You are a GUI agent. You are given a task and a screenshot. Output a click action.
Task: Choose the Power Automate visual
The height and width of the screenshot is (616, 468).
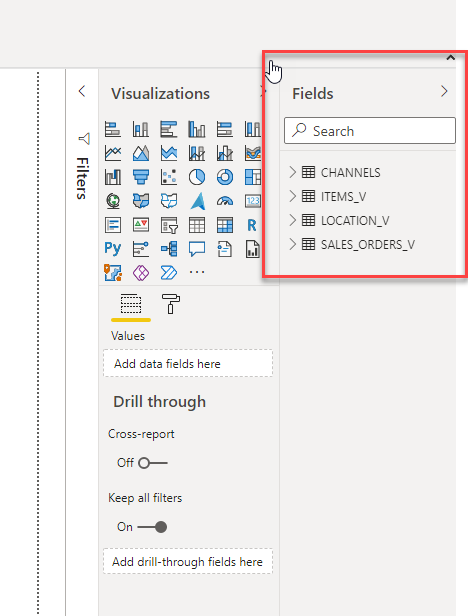[x=169, y=273]
